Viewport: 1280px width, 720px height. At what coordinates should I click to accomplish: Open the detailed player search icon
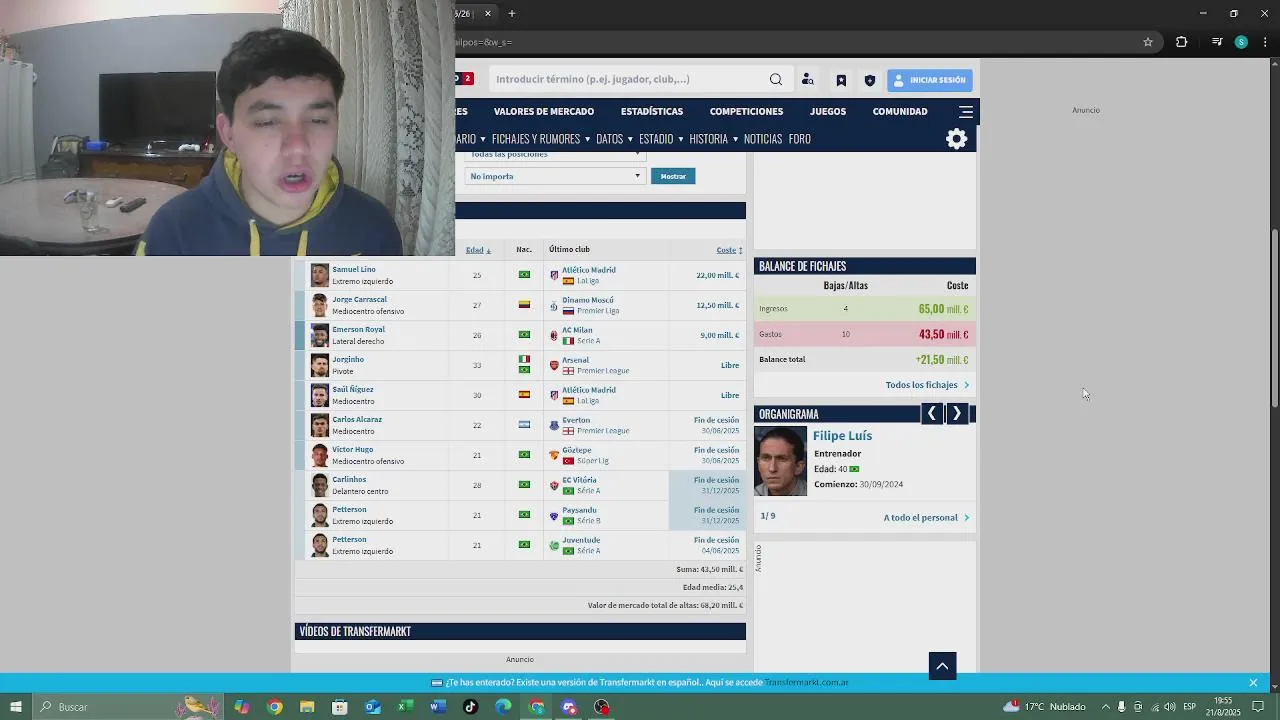(x=808, y=80)
